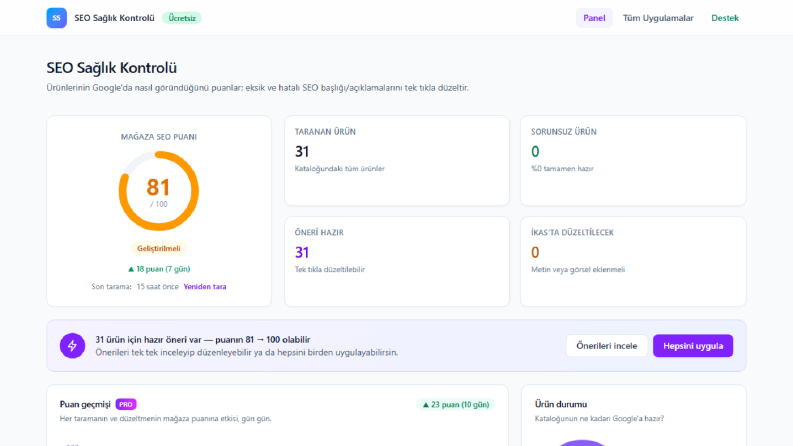Click 'Metin veya görsel eklenmeli' text
Viewport: 793px width, 446px height.
(x=578, y=270)
